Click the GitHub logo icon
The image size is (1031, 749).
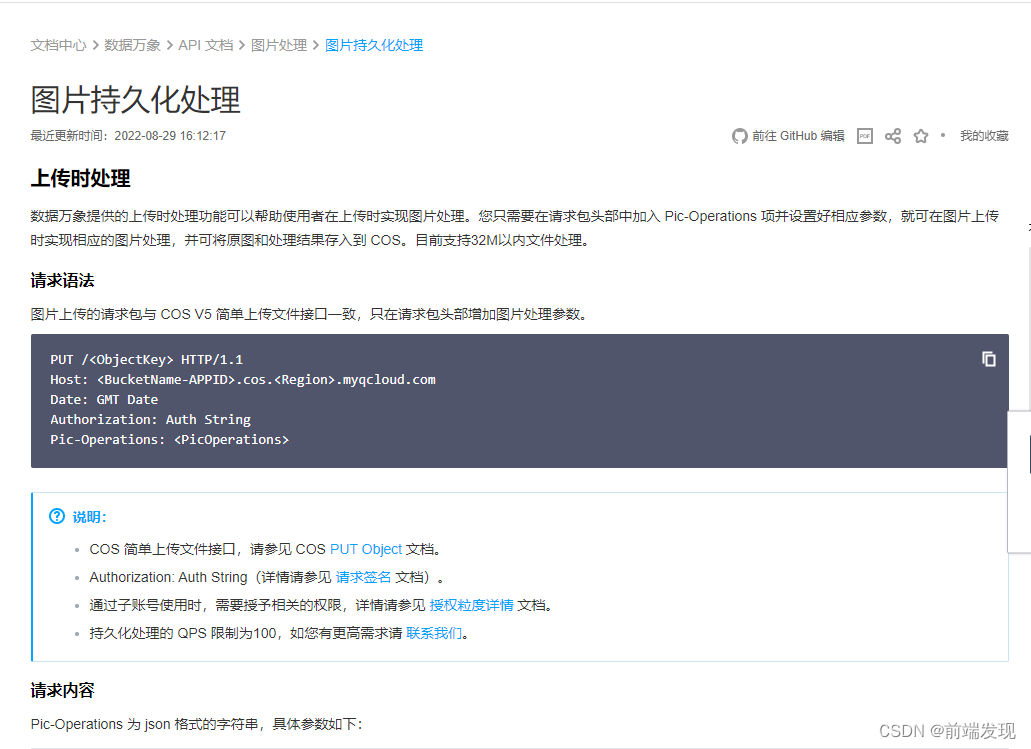(738, 136)
